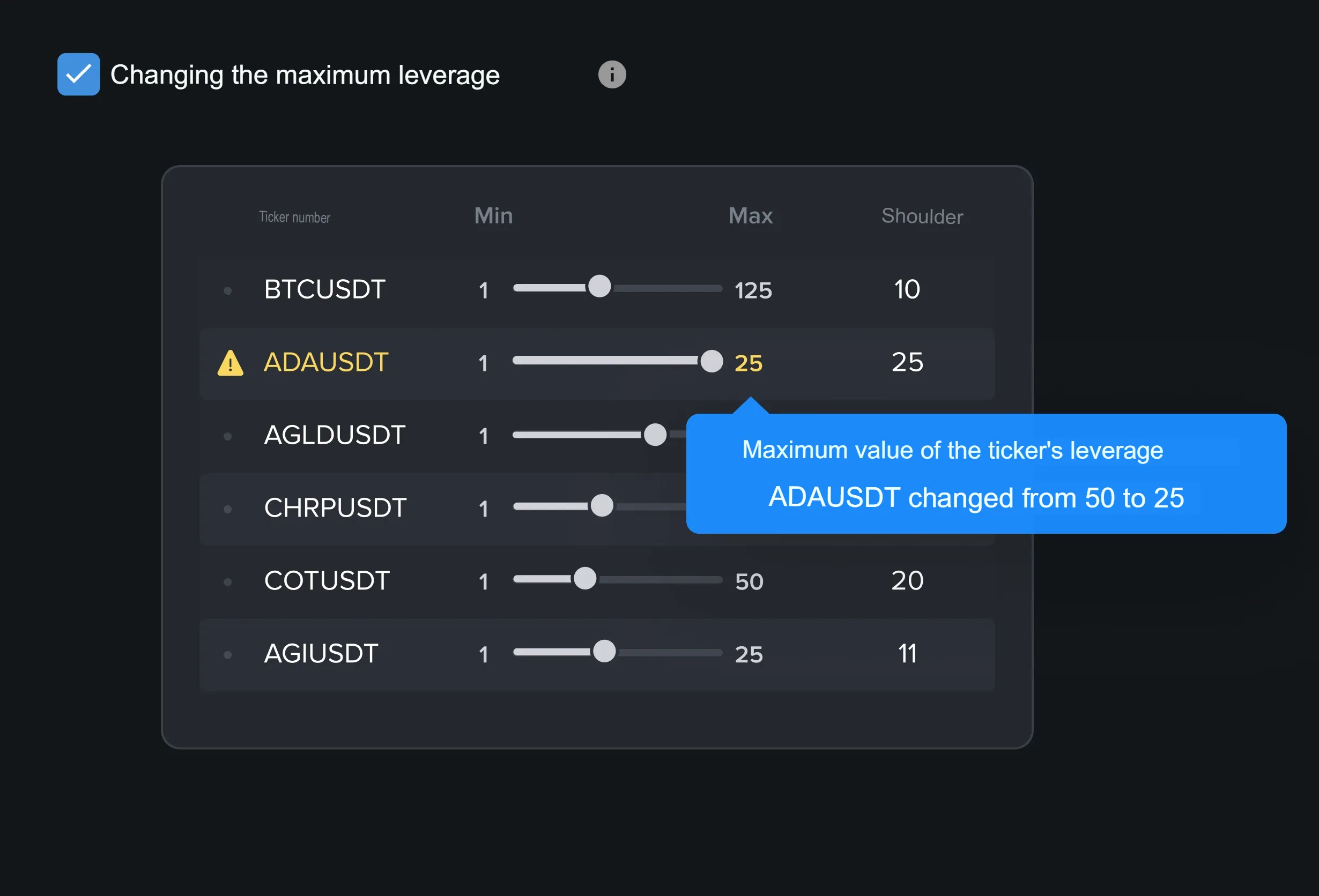The width and height of the screenshot is (1319, 896).
Task: Click the BTCUSDT leverage slider handle
Action: tap(599, 286)
